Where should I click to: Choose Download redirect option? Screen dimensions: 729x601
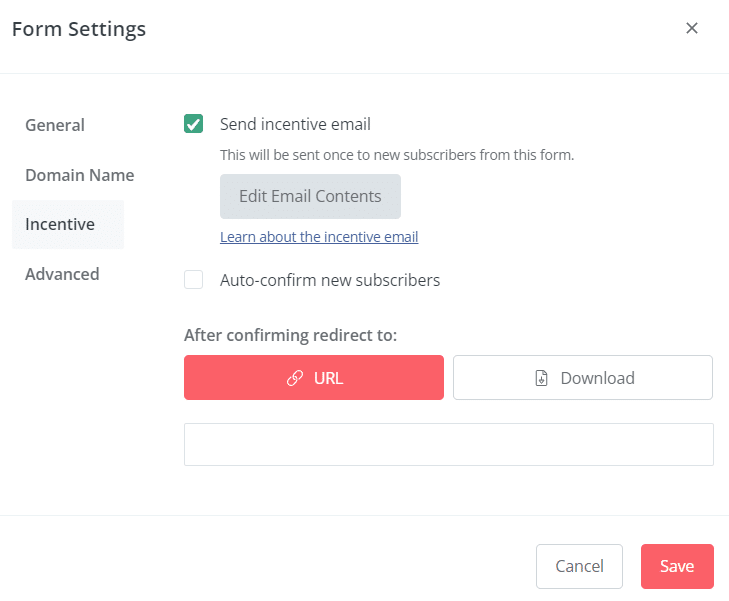(583, 378)
